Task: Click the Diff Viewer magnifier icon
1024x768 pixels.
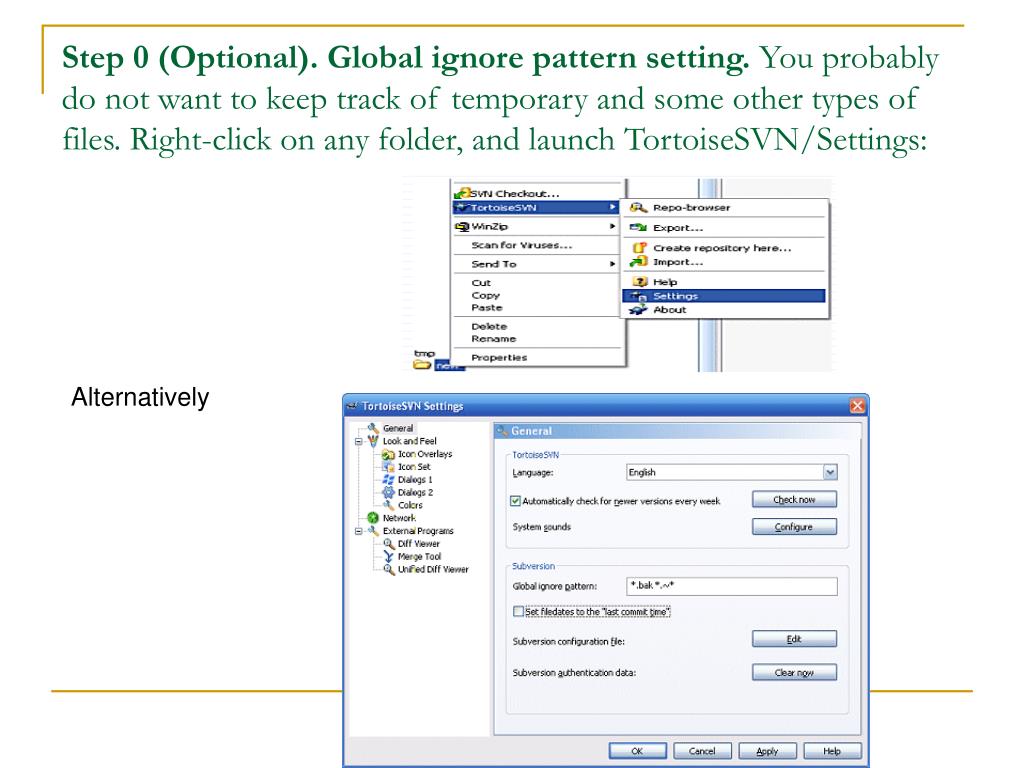Action: click(389, 543)
